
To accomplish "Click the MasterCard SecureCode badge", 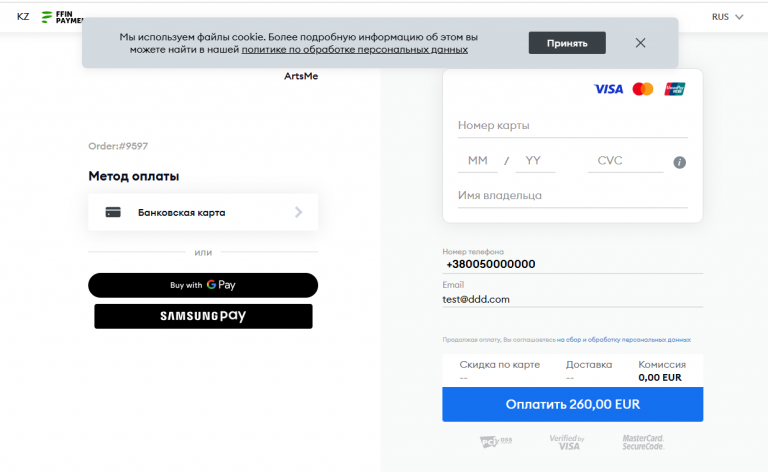I will click(643, 442).
